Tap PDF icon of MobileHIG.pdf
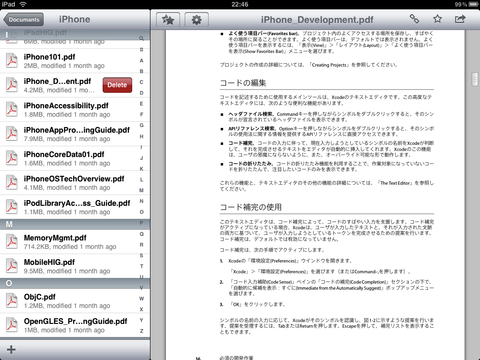This screenshot has width=480, height=360. coord(12,266)
